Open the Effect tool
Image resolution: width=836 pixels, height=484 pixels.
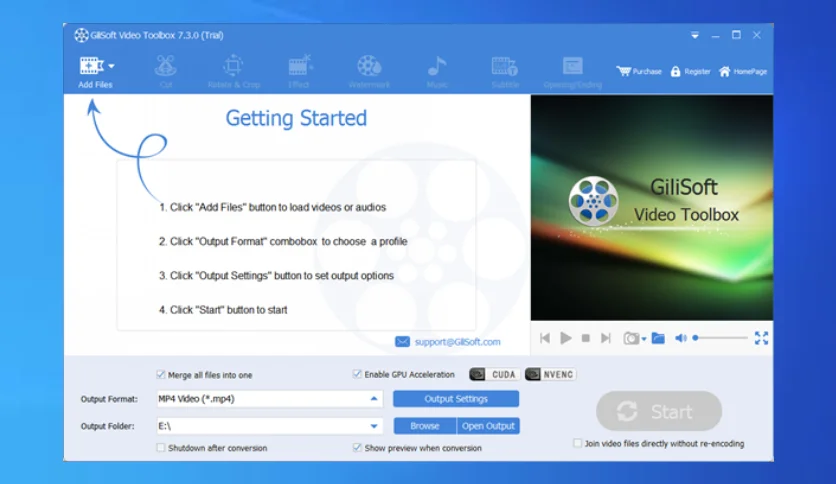pos(300,71)
